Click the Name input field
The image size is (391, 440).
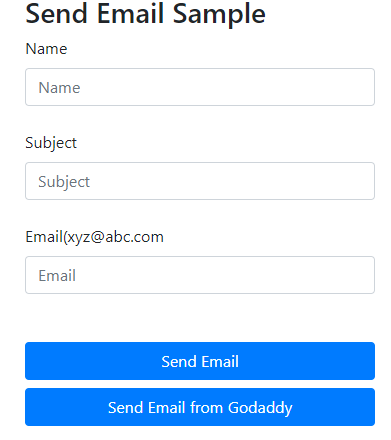tap(200, 87)
